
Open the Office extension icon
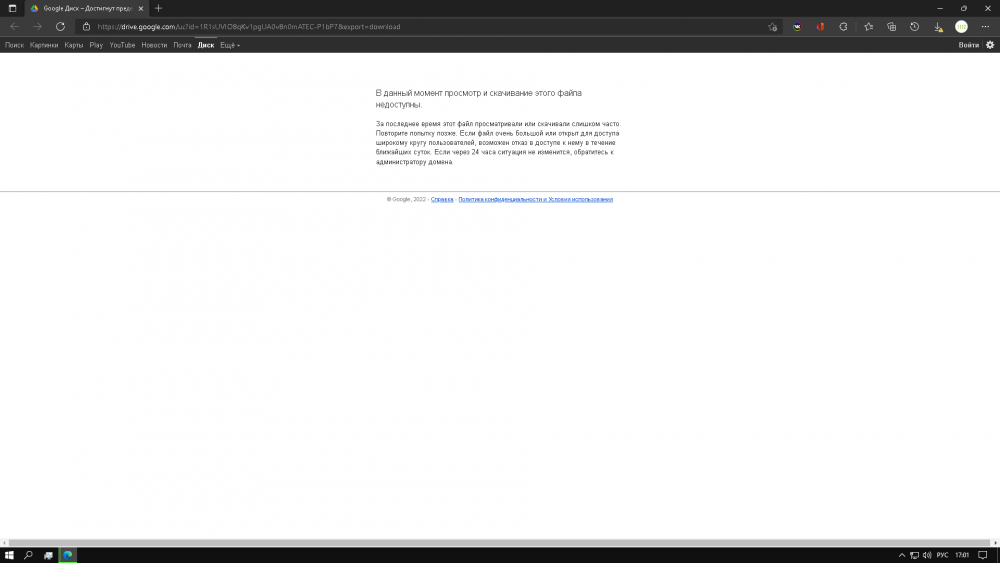pos(820,27)
